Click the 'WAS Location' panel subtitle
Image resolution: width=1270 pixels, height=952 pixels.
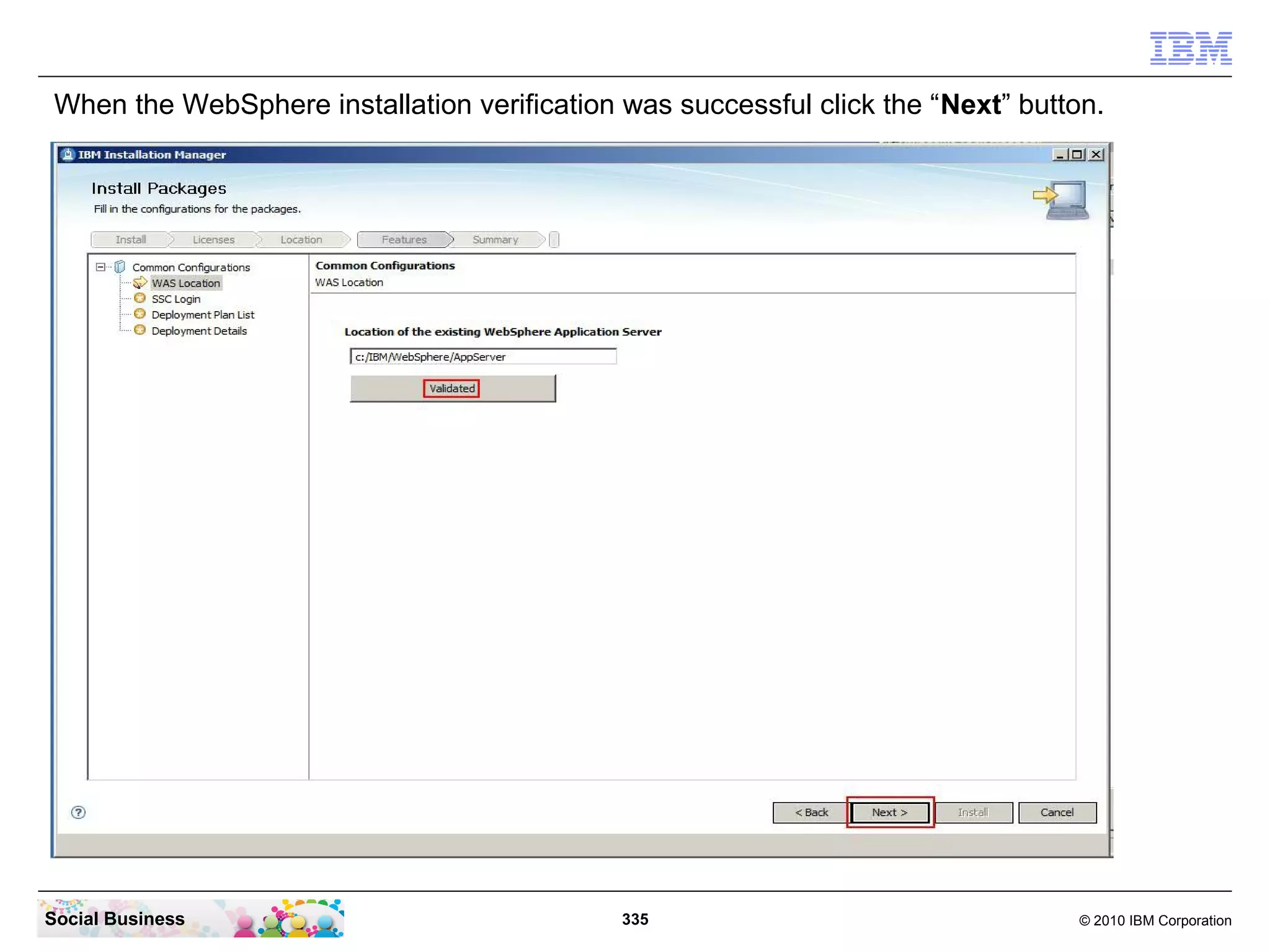pyautogui.click(x=349, y=283)
